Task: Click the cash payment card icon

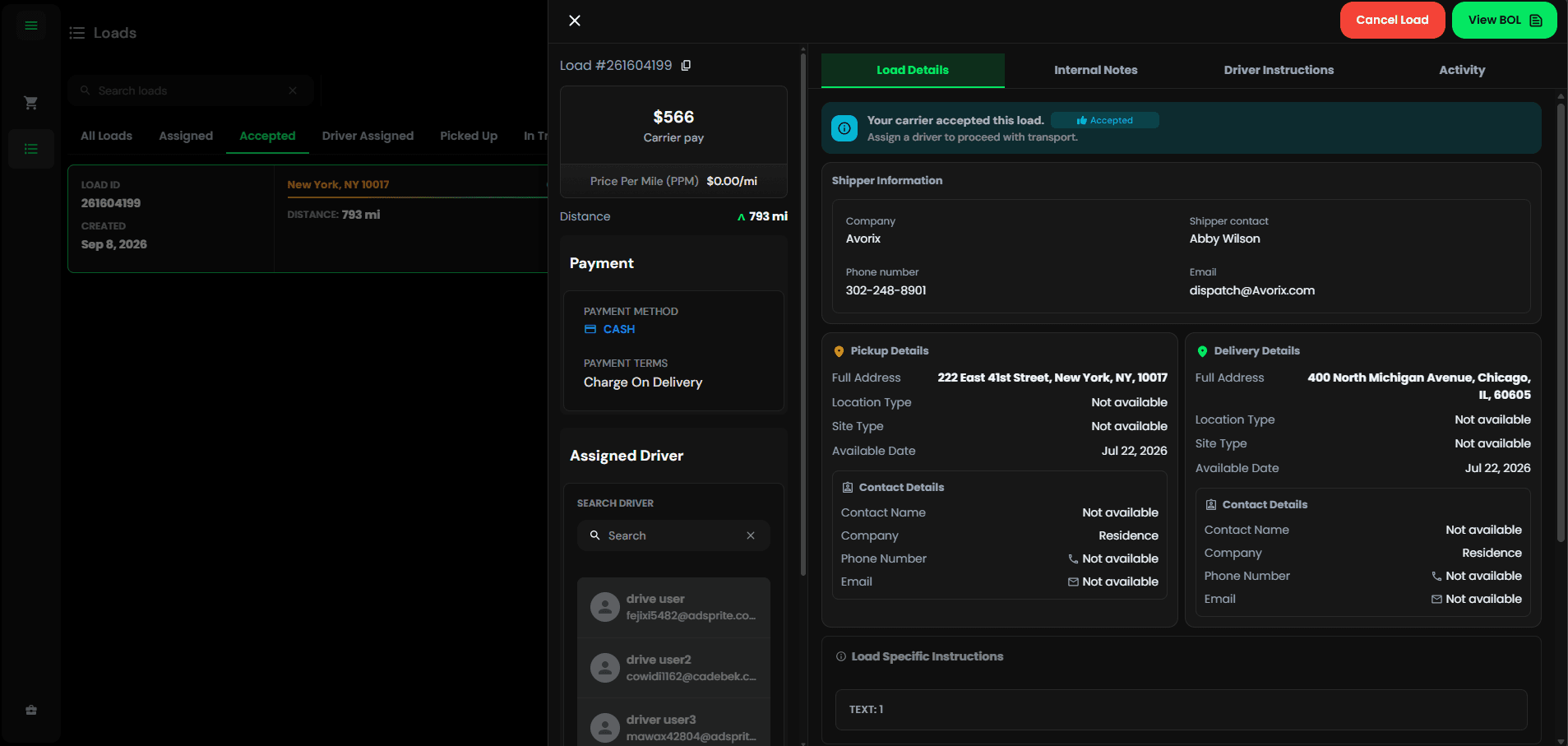Action: coord(590,329)
